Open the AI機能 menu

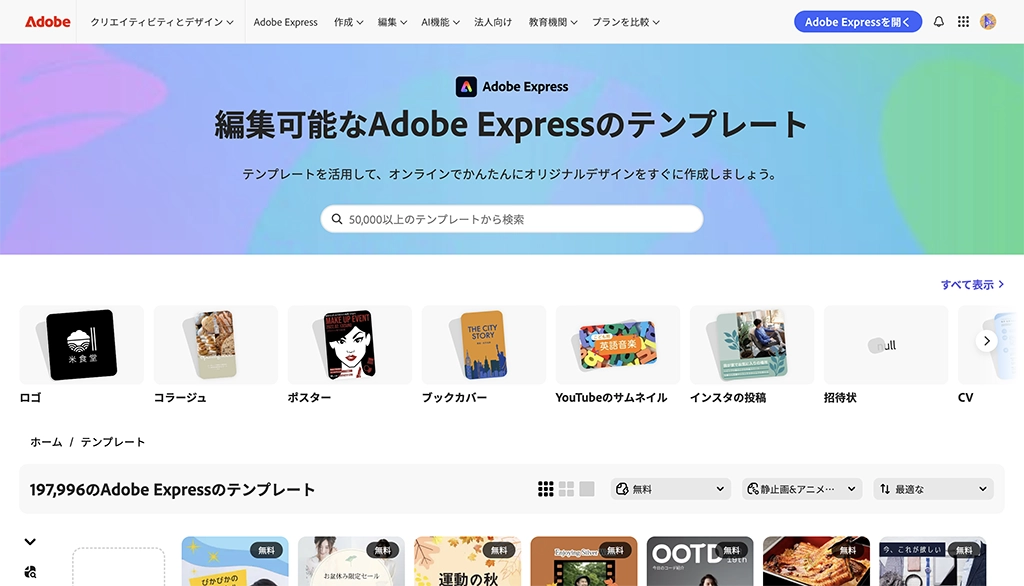tap(440, 21)
